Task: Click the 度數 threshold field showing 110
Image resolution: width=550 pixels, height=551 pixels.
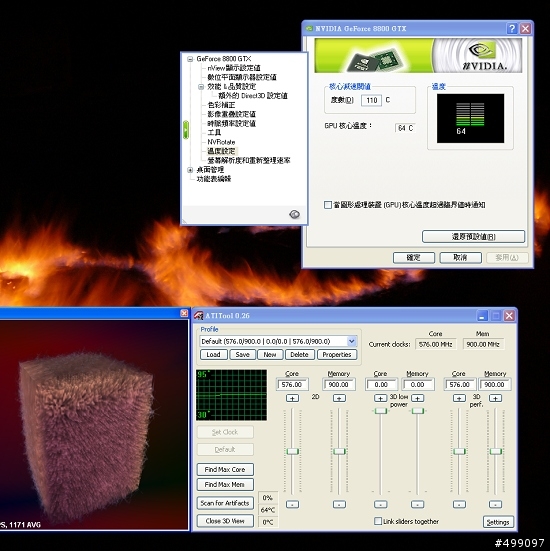Action: pos(371,101)
